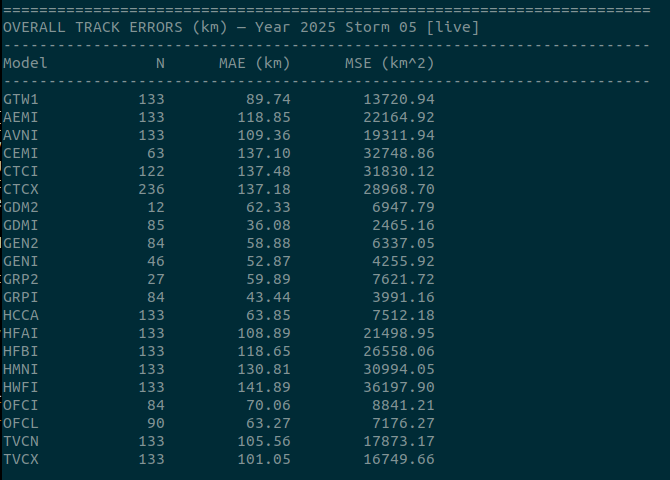Image resolution: width=670 pixels, height=480 pixels.
Task: Click the model name 'OFCL'
Action: pos(21,423)
